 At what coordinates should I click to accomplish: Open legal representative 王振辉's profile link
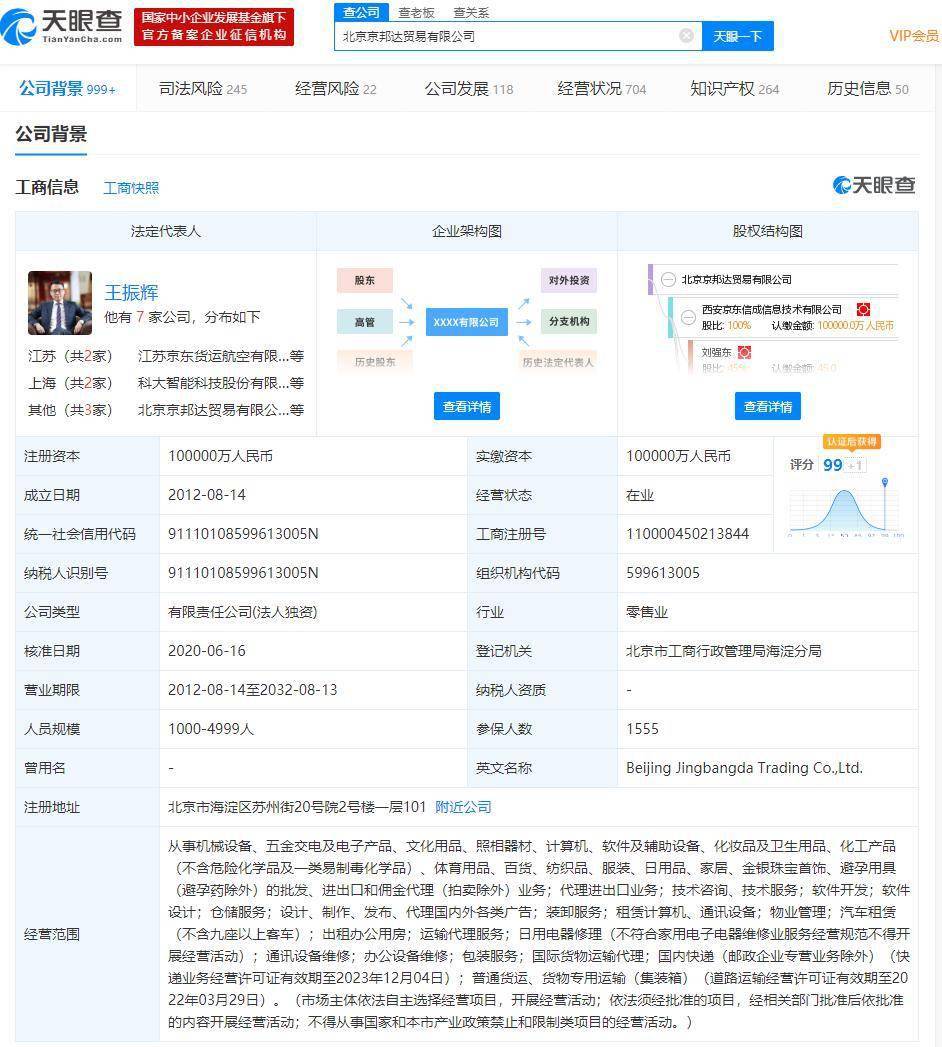coord(131,293)
